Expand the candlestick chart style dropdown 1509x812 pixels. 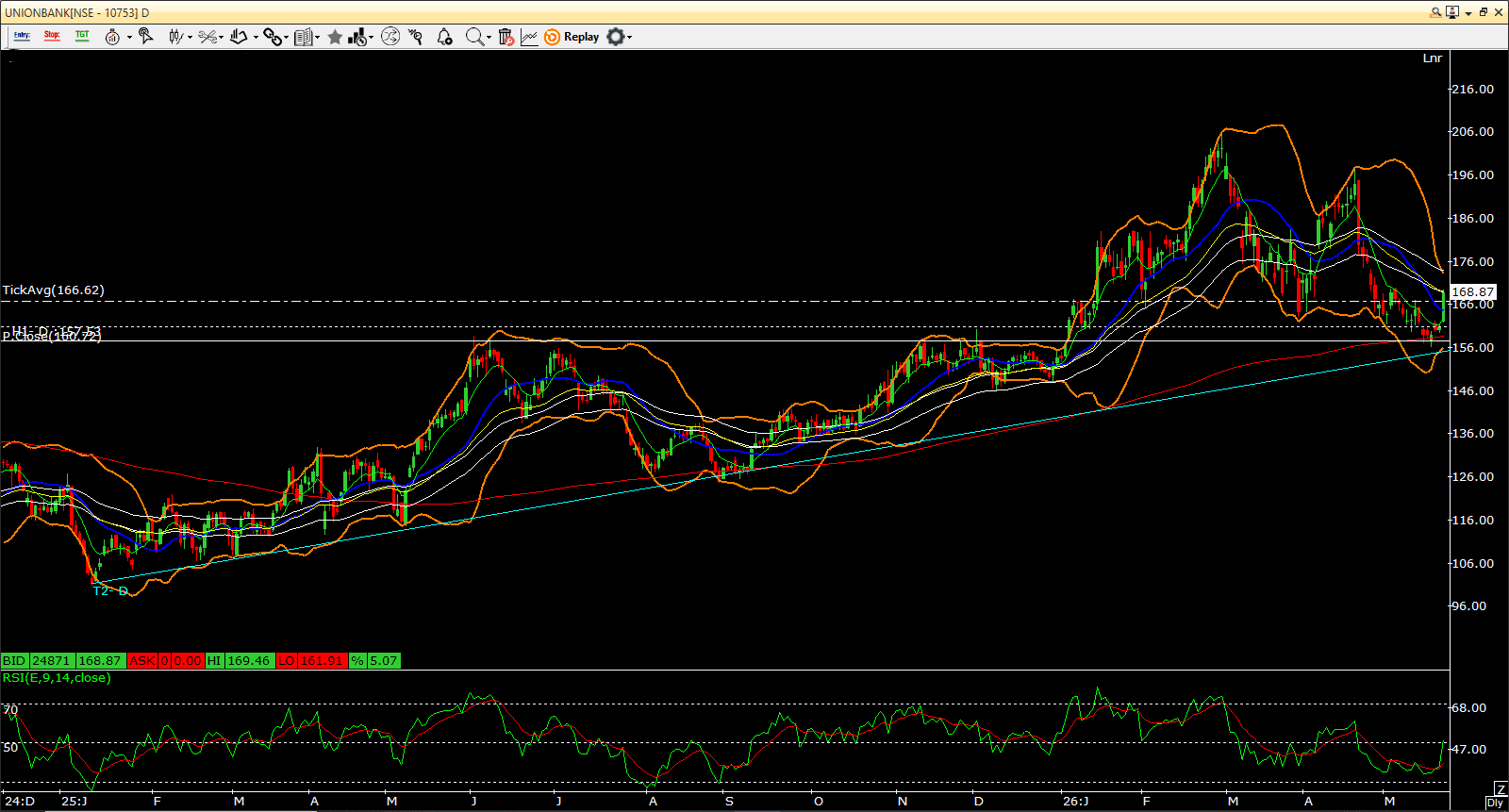pos(190,38)
